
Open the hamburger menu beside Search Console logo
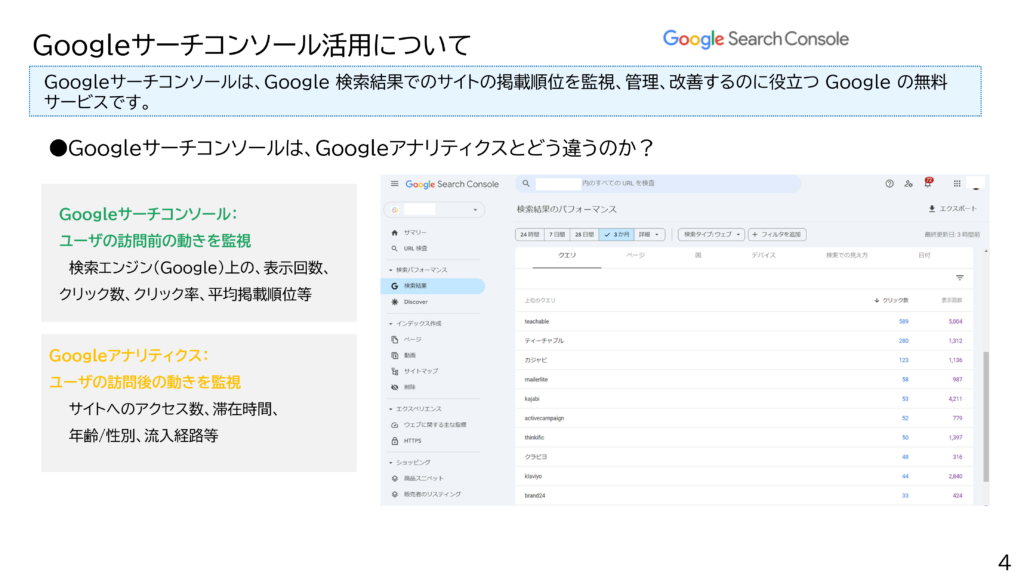coord(394,184)
